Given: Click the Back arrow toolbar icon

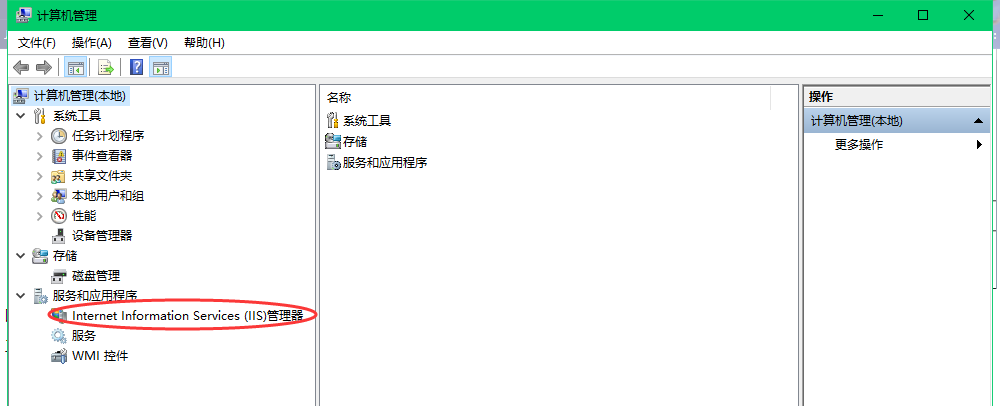Looking at the screenshot, I should click(x=21, y=67).
